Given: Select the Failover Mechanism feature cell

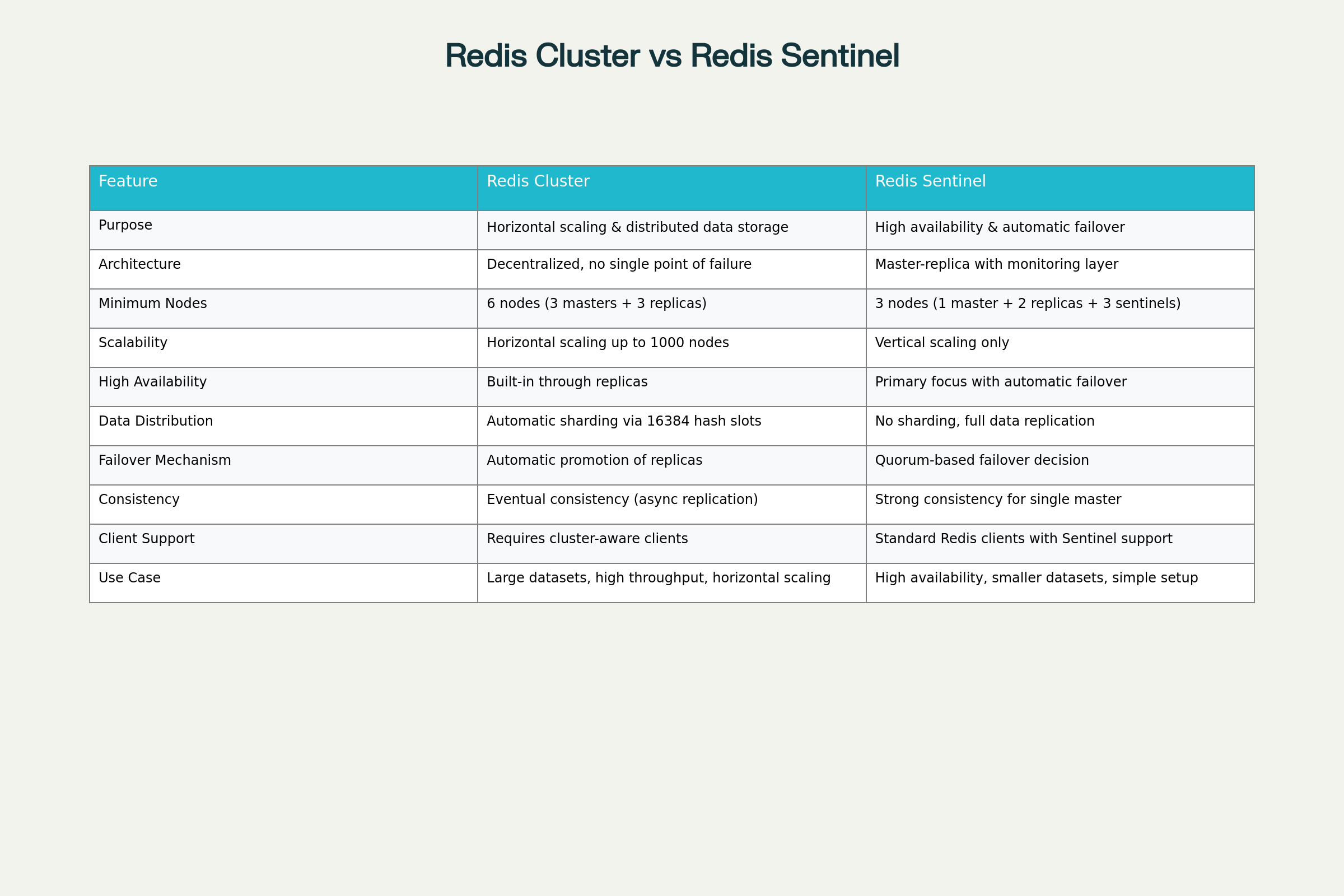Looking at the screenshot, I should [165, 460].
